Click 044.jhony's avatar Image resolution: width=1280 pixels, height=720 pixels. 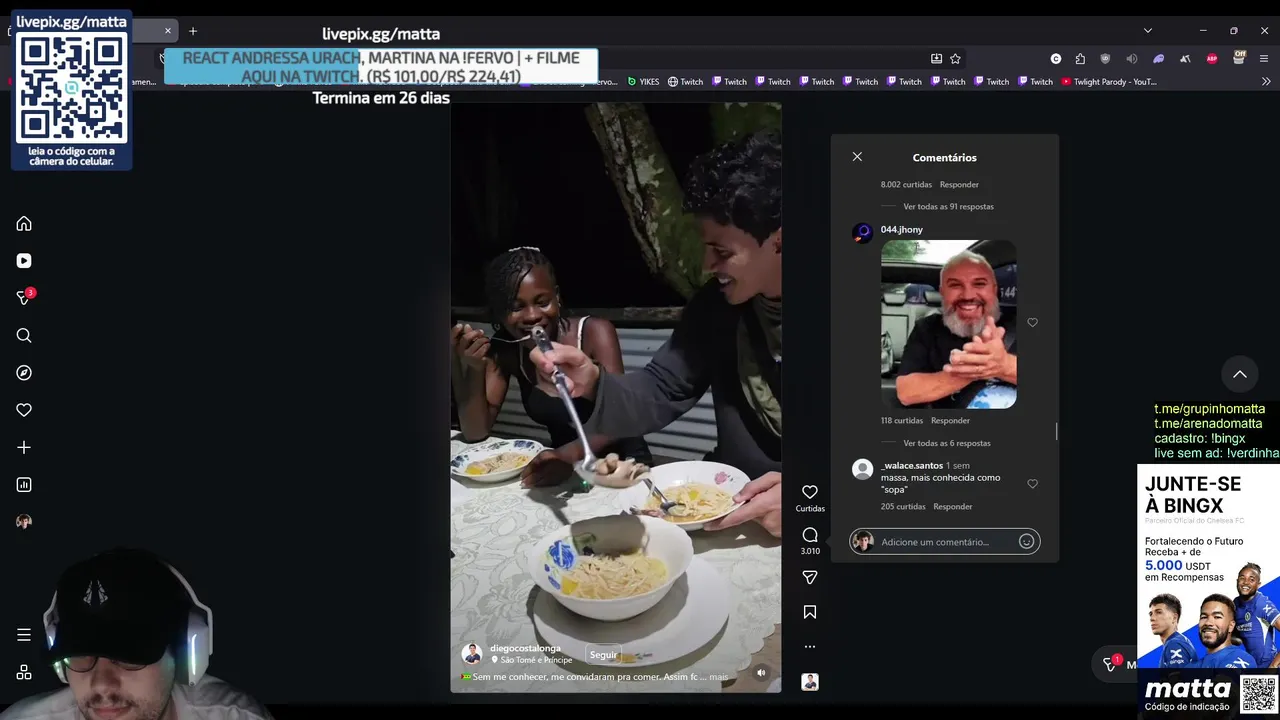tap(862, 233)
